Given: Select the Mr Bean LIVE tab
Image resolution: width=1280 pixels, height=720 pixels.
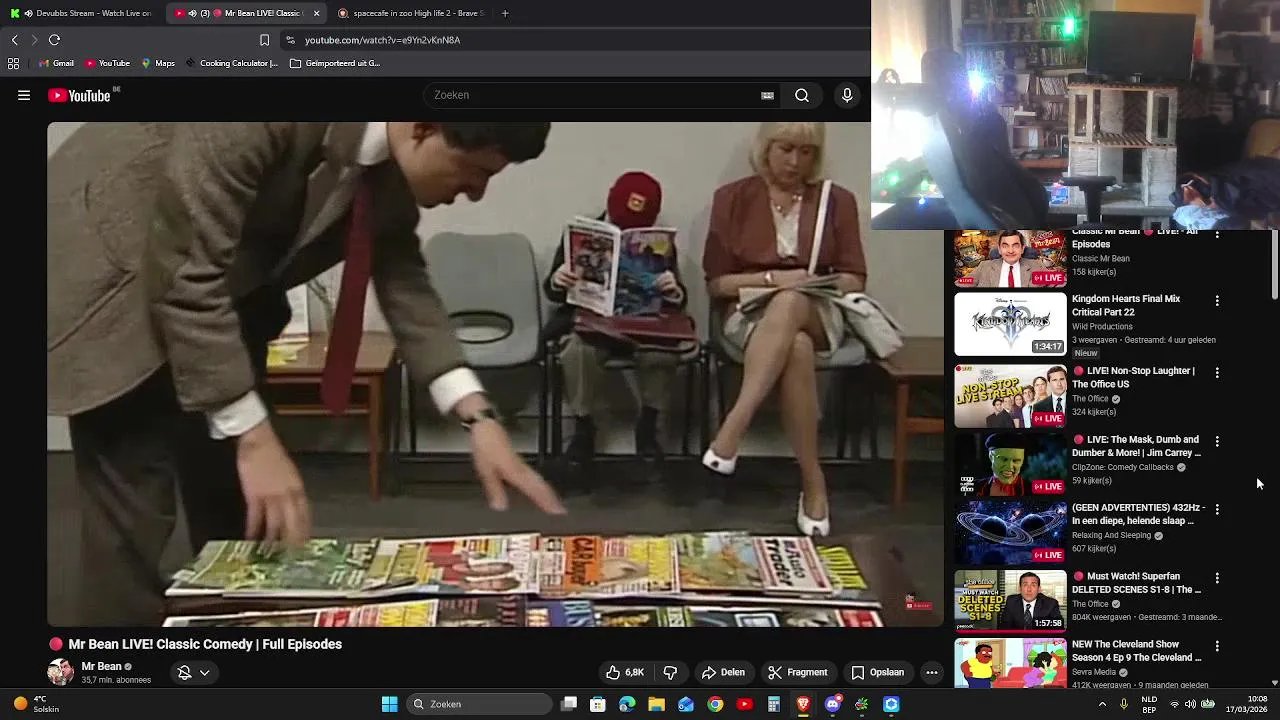Looking at the screenshot, I should [245, 13].
